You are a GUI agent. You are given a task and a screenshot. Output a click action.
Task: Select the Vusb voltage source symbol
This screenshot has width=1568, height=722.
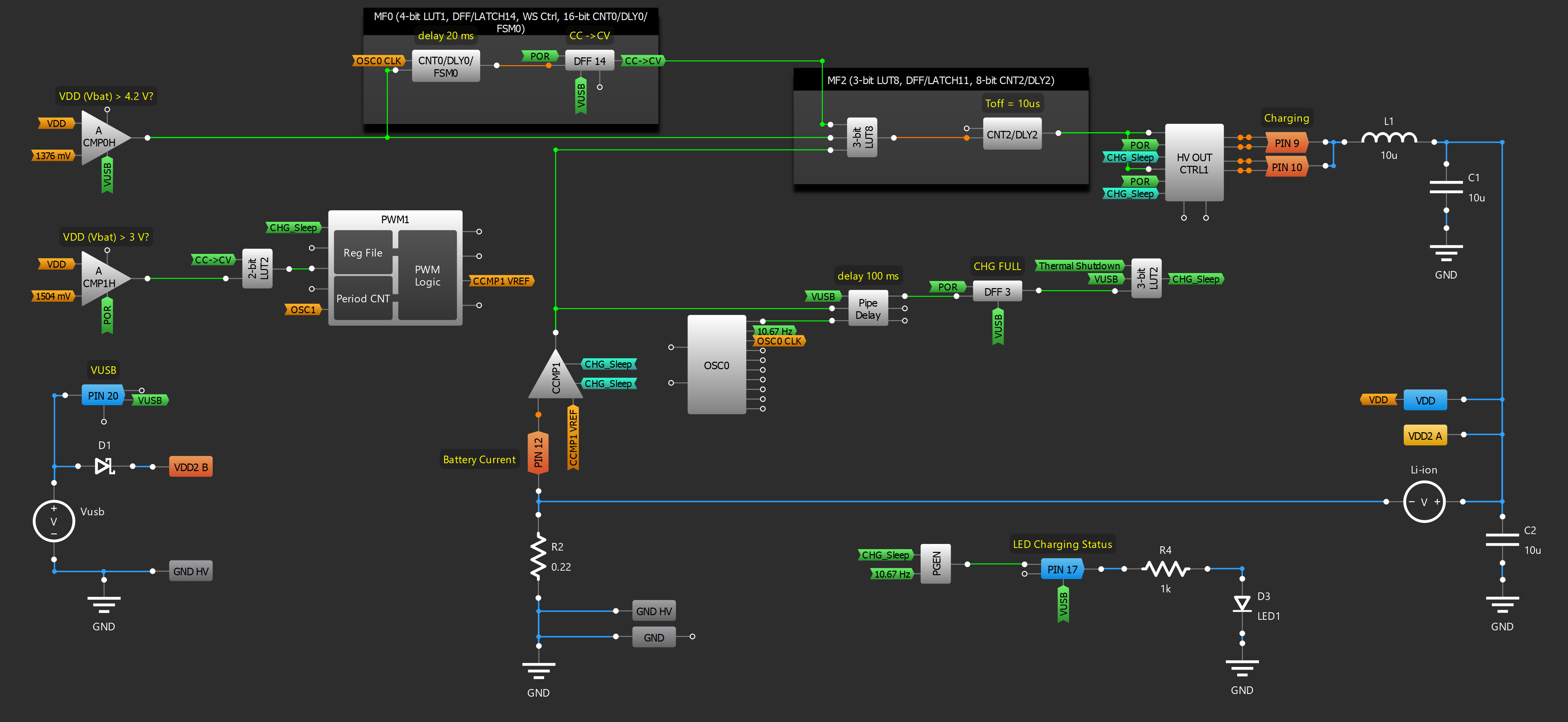53,521
